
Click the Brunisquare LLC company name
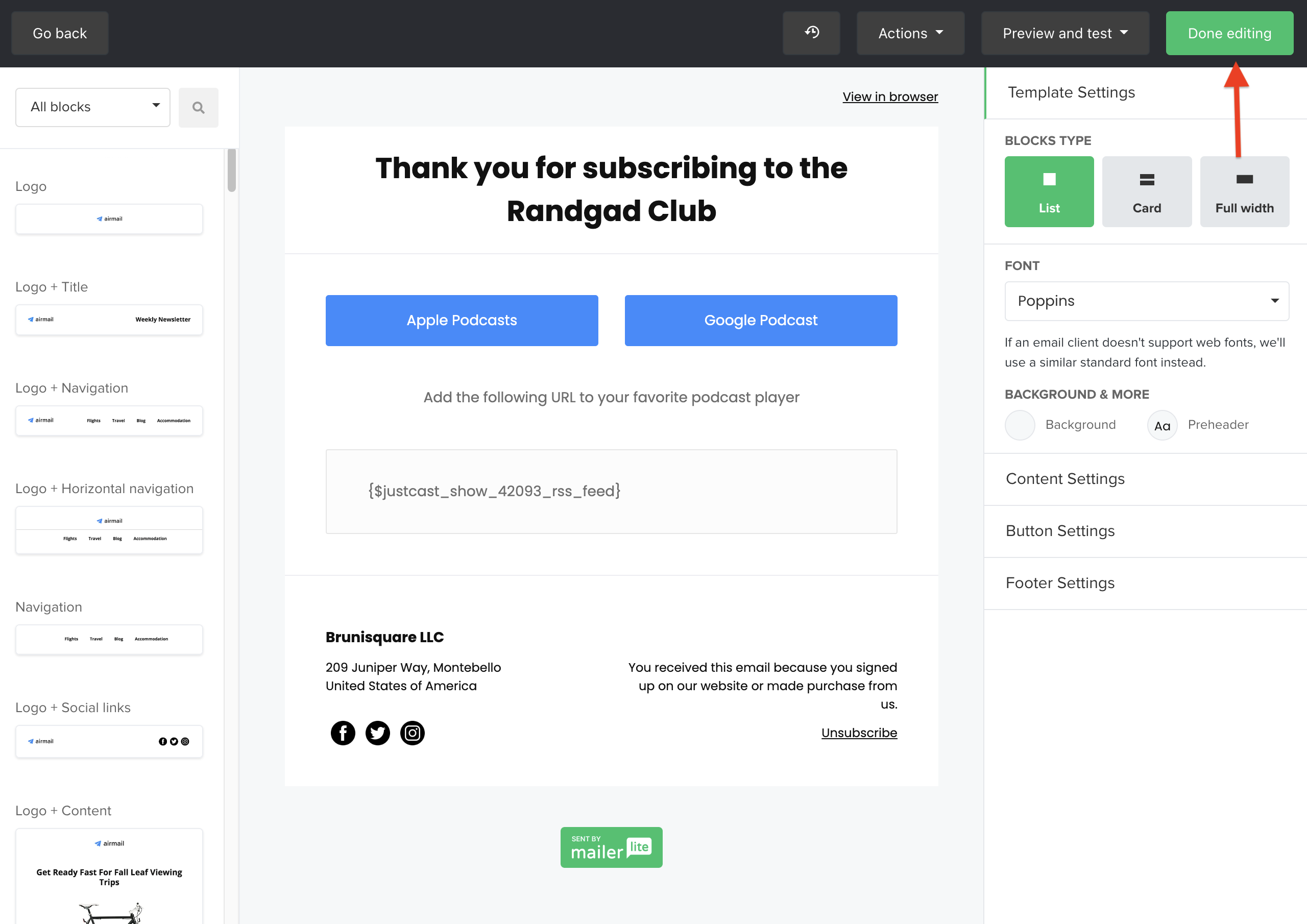pyautogui.click(x=384, y=637)
